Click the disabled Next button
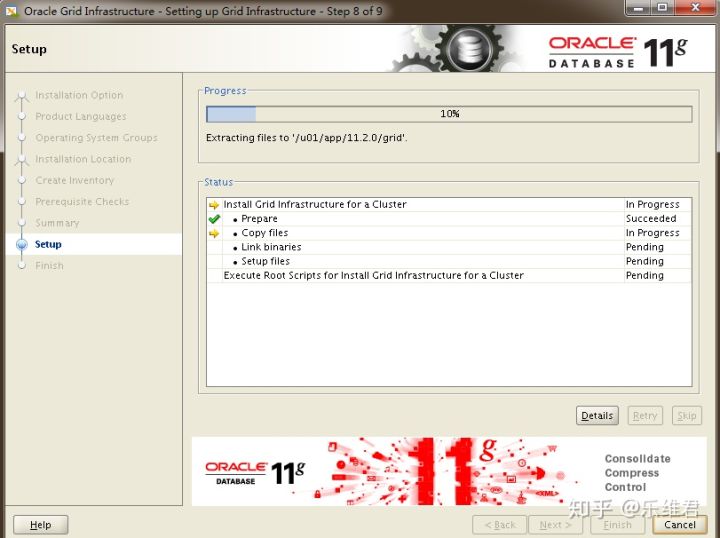The height and width of the screenshot is (538, 720). pos(555,525)
